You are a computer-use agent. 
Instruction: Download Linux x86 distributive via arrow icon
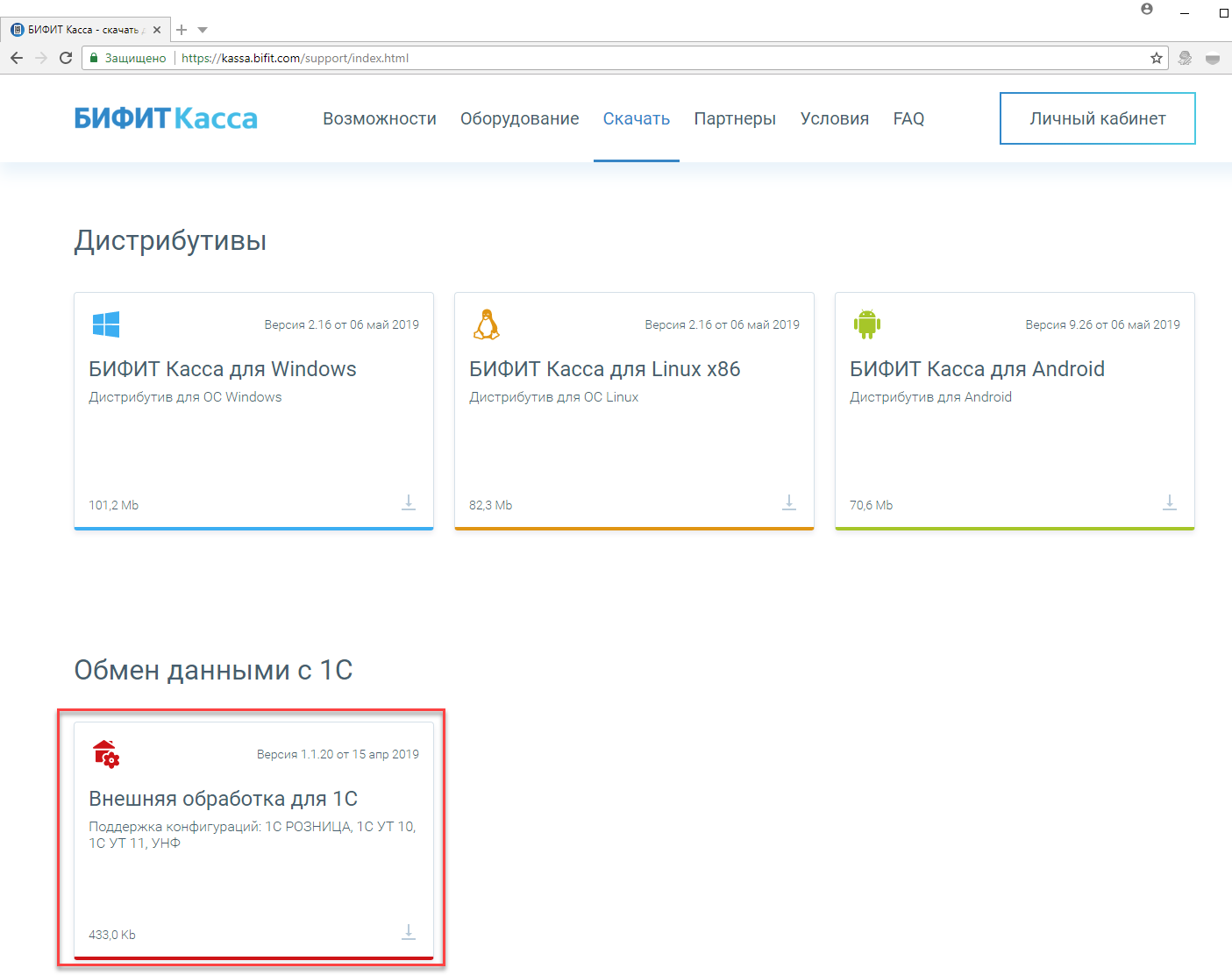point(789,502)
